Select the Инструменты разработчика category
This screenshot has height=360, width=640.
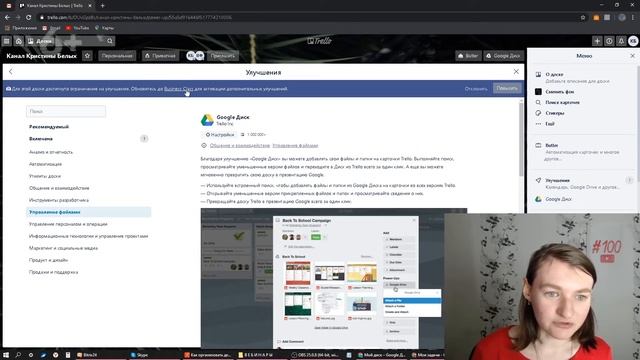pos(59,200)
